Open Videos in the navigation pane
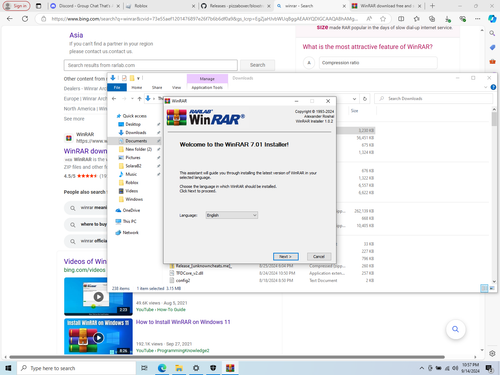Viewport: 500px width, 375px height. click(x=131, y=191)
